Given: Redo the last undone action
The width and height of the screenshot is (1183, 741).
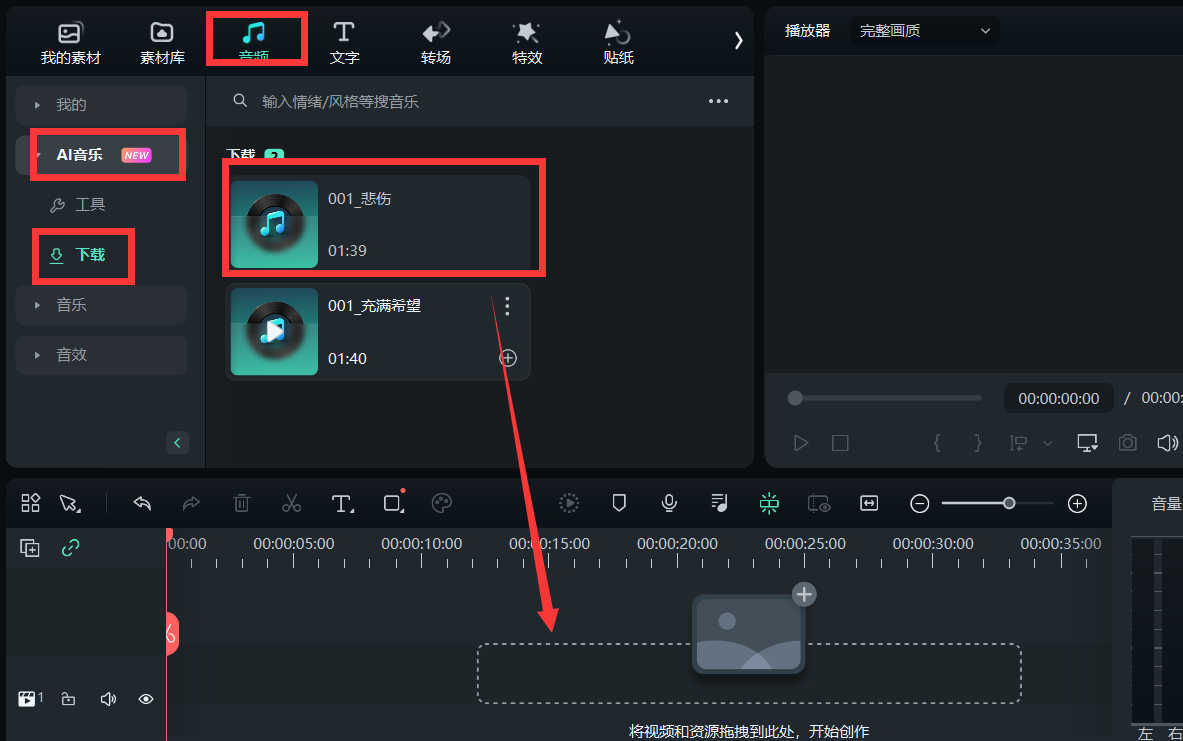Looking at the screenshot, I should (x=192, y=503).
